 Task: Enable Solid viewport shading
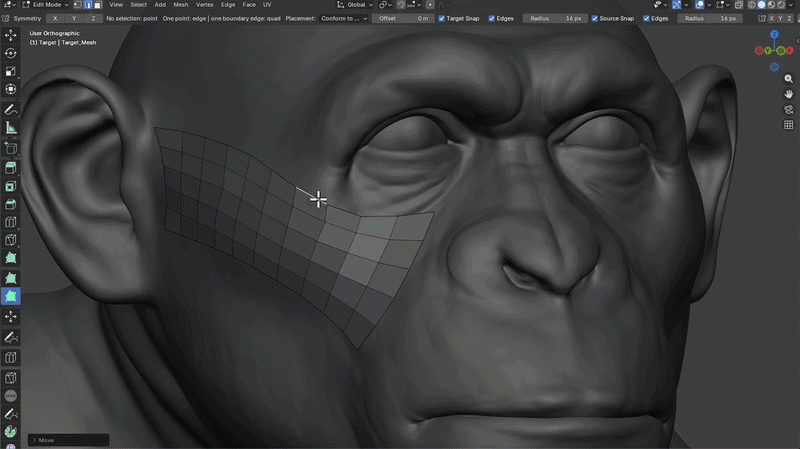click(x=761, y=5)
